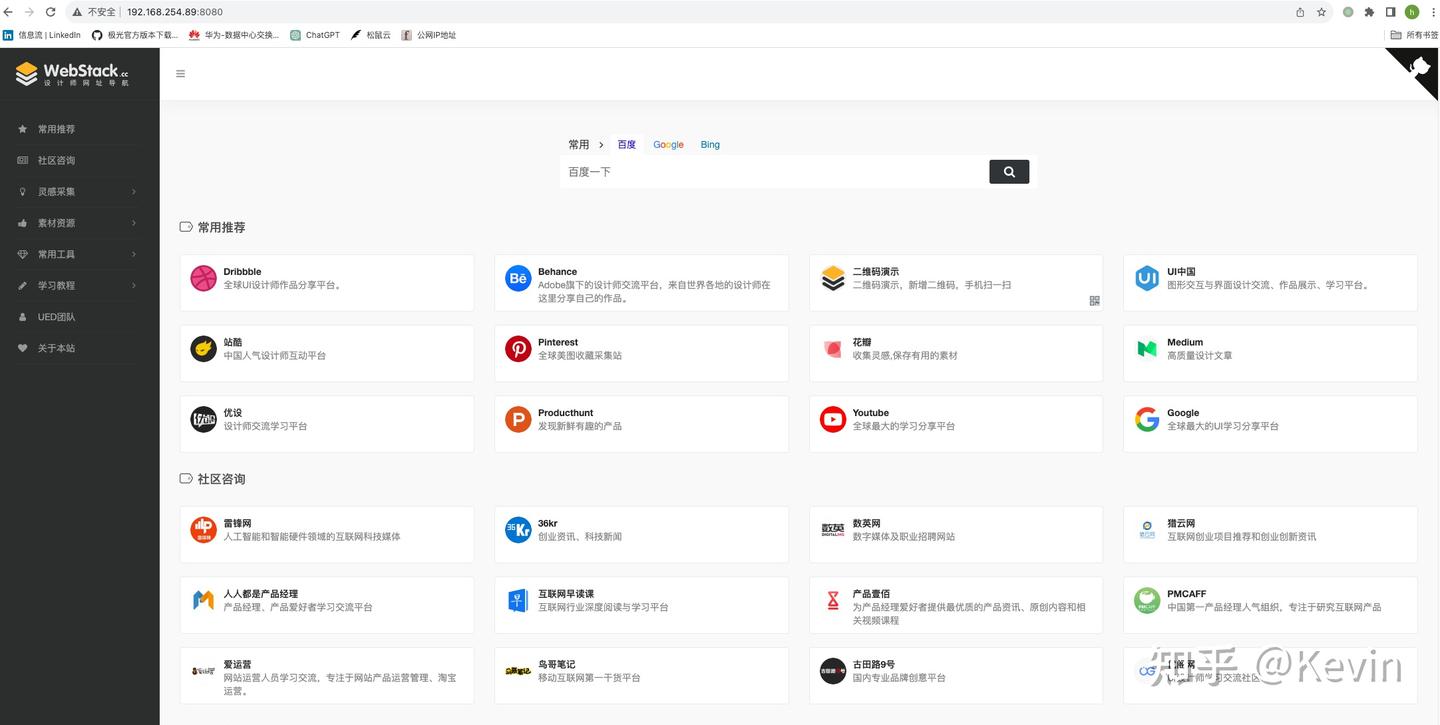Go back in the browser
Screen dimensions: 1440x725
pyautogui.click(x=9, y=12)
